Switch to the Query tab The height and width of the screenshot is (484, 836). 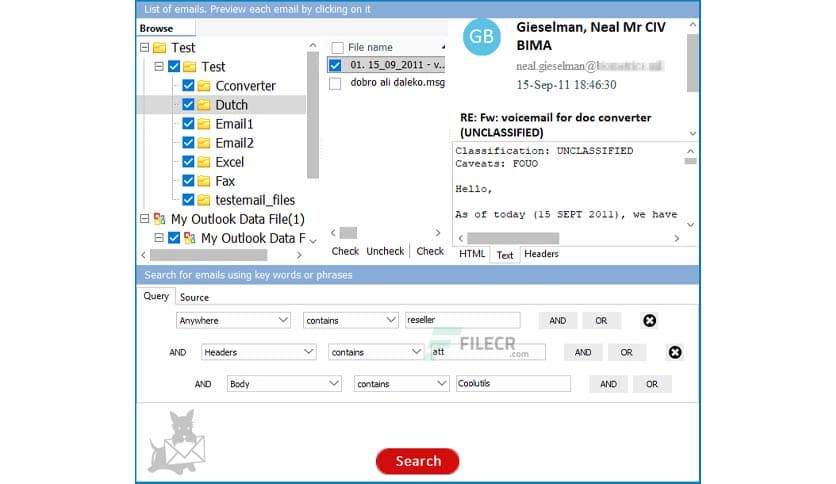[156, 296]
